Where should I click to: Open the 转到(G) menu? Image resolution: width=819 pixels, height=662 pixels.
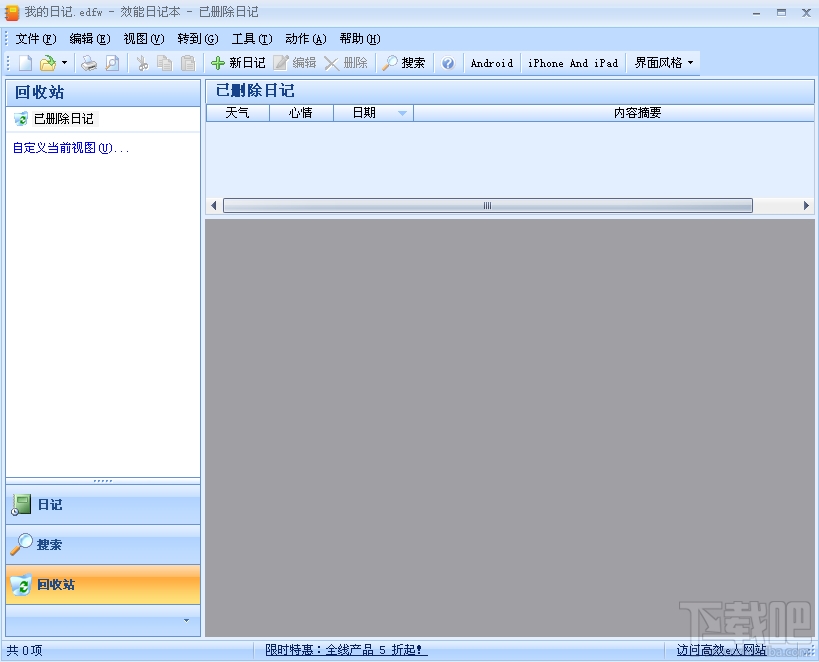197,39
